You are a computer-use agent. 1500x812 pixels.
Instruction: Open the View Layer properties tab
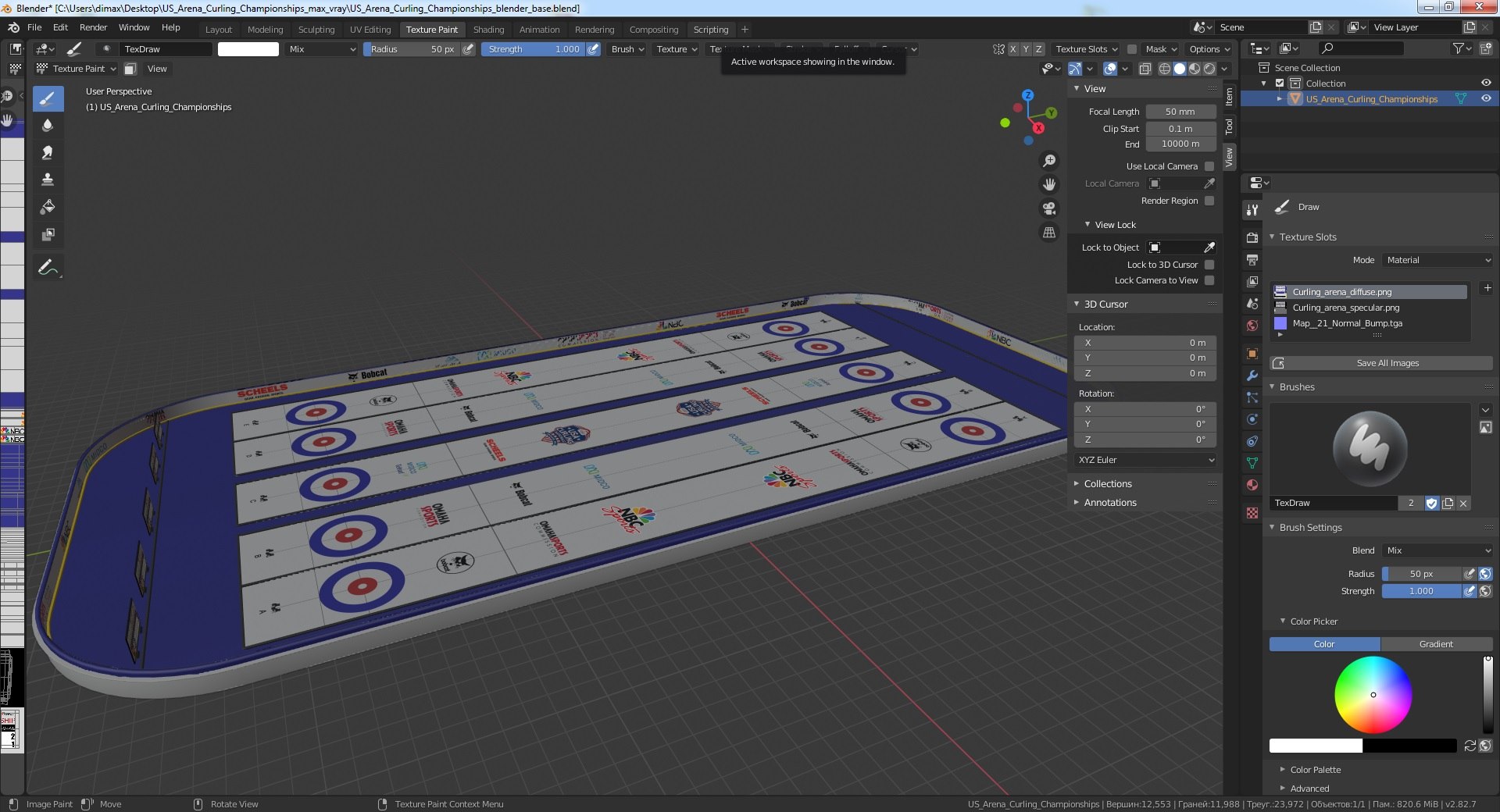click(1252, 281)
